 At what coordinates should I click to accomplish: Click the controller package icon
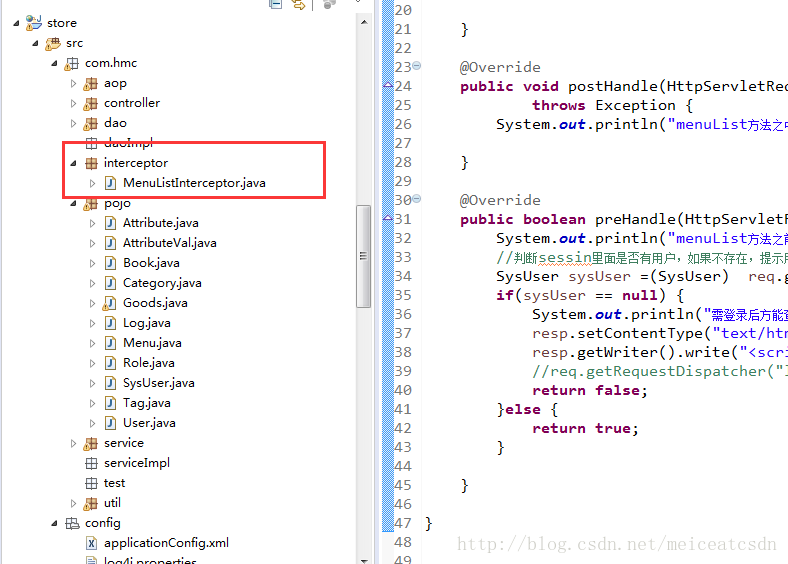click(90, 104)
